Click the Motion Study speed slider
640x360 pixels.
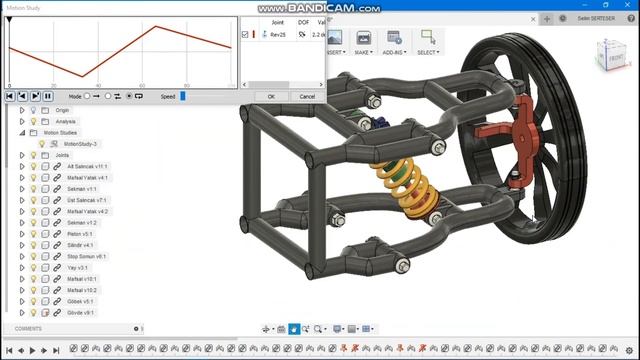[183, 96]
